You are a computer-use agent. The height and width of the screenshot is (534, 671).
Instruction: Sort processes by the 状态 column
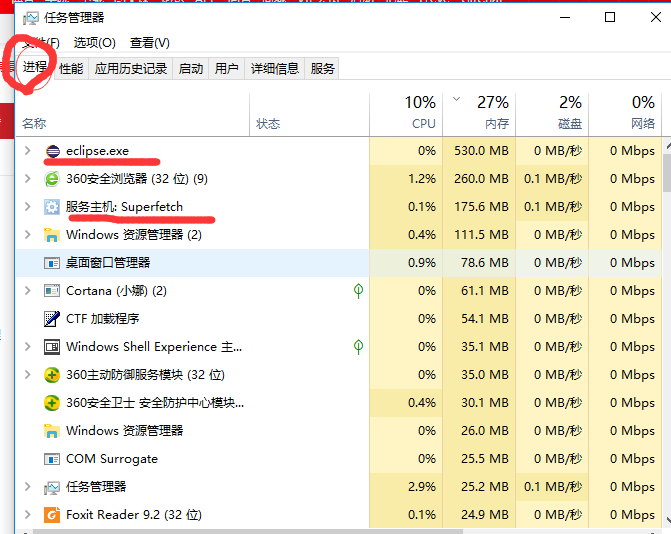(x=309, y=115)
